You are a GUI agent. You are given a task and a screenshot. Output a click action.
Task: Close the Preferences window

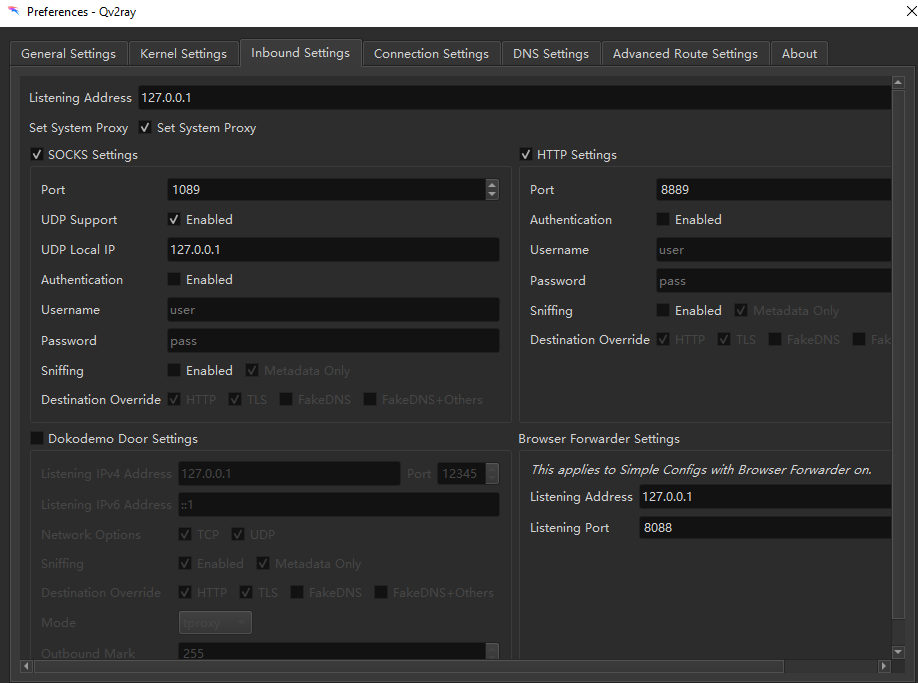(x=911, y=11)
